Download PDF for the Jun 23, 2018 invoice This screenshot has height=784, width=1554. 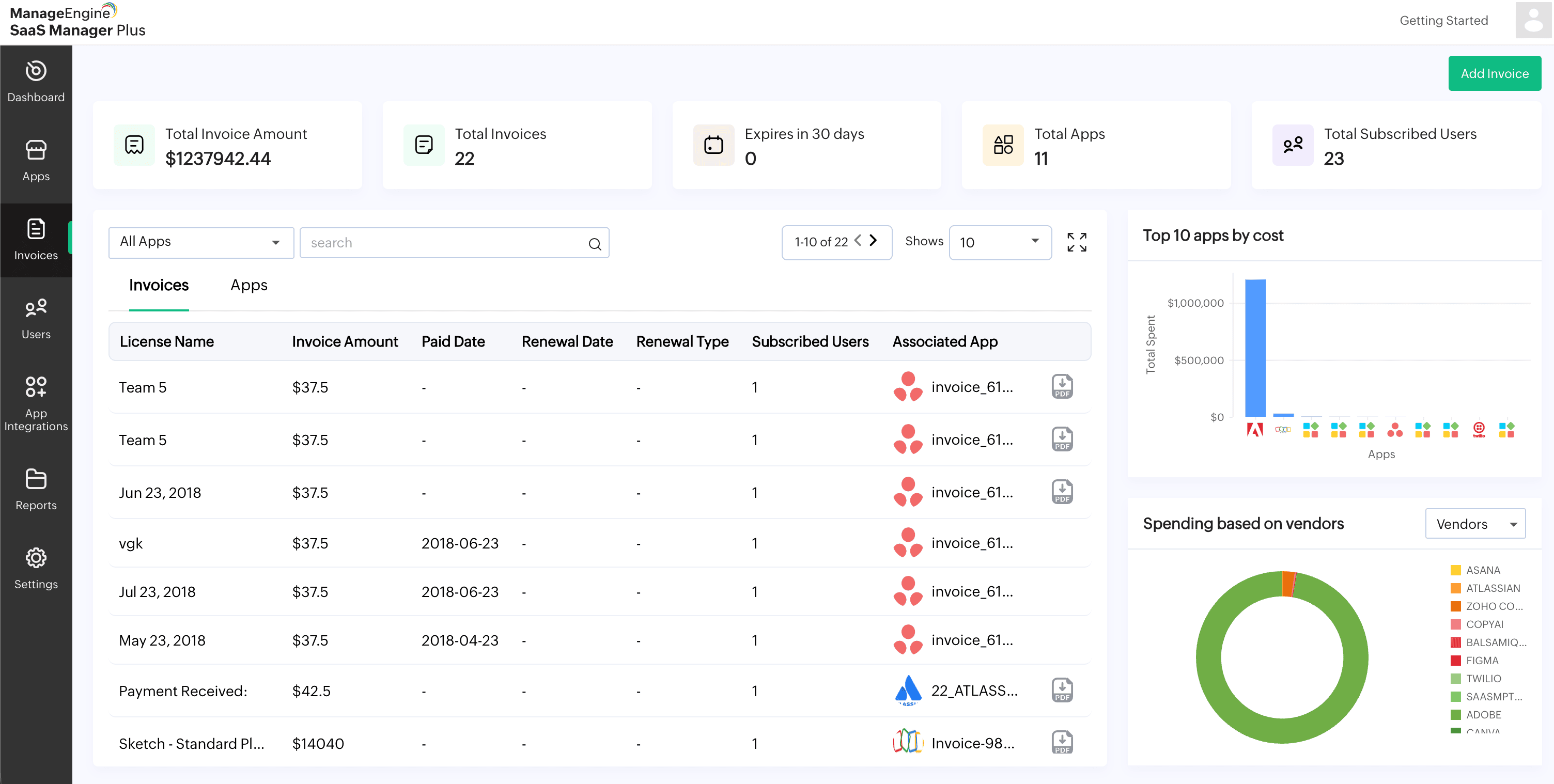(x=1062, y=492)
